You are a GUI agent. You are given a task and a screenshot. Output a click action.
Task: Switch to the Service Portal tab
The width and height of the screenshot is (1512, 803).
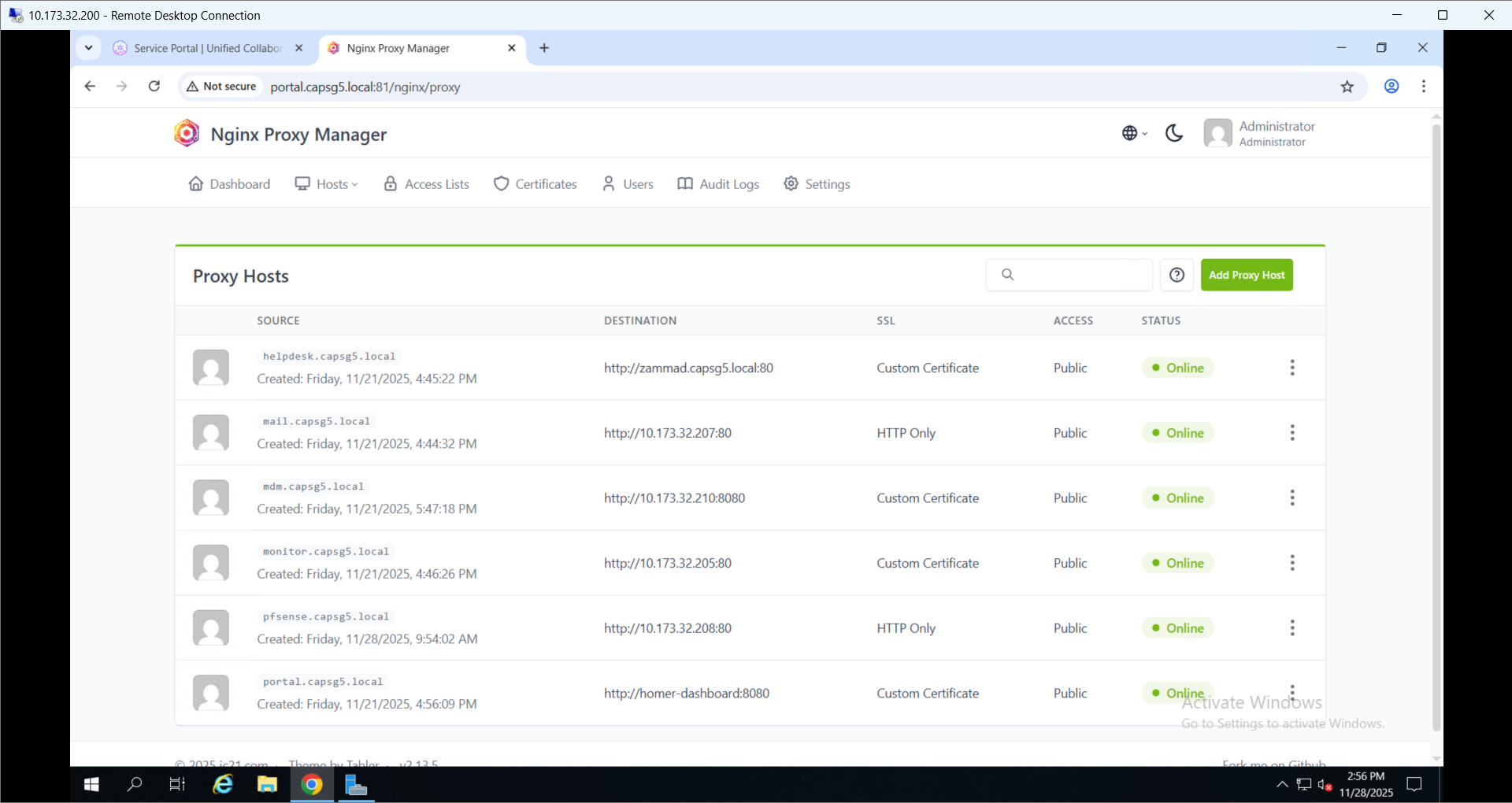(206, 48)
